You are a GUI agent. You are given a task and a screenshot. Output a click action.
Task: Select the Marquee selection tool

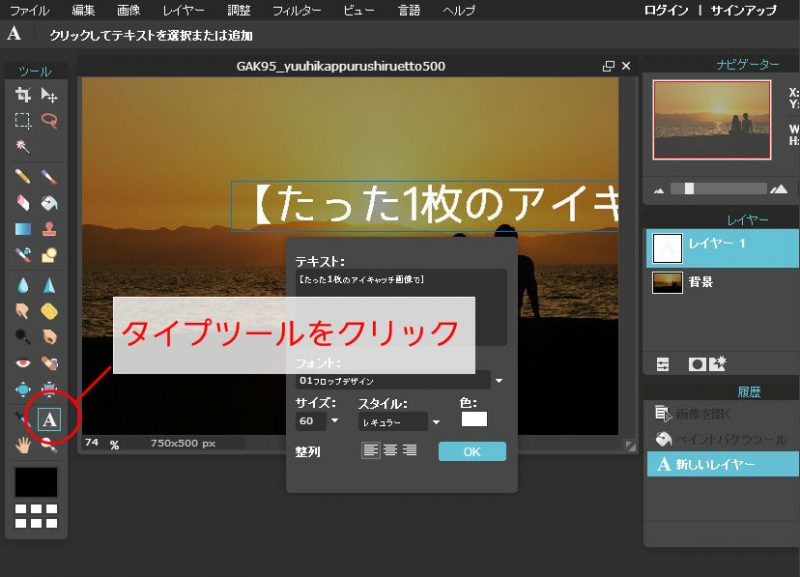coord(23,120)
